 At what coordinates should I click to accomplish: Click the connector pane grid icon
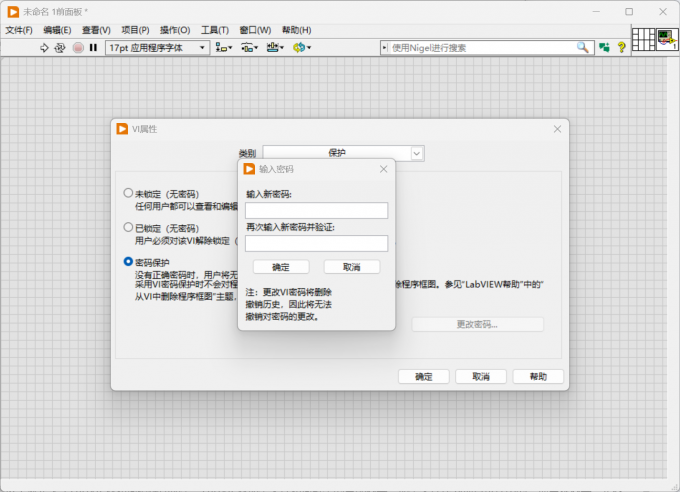click(x=644, y=39)
